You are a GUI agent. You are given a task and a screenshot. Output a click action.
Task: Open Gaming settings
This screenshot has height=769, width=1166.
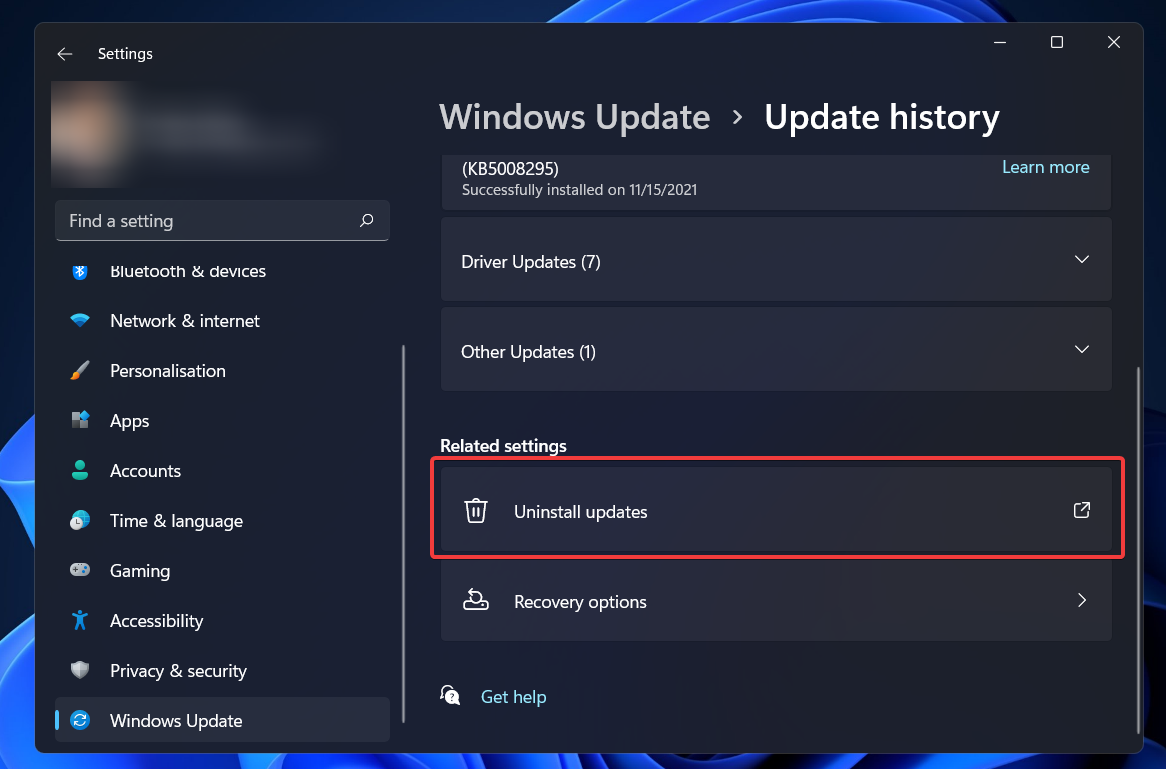coord(222,570)
